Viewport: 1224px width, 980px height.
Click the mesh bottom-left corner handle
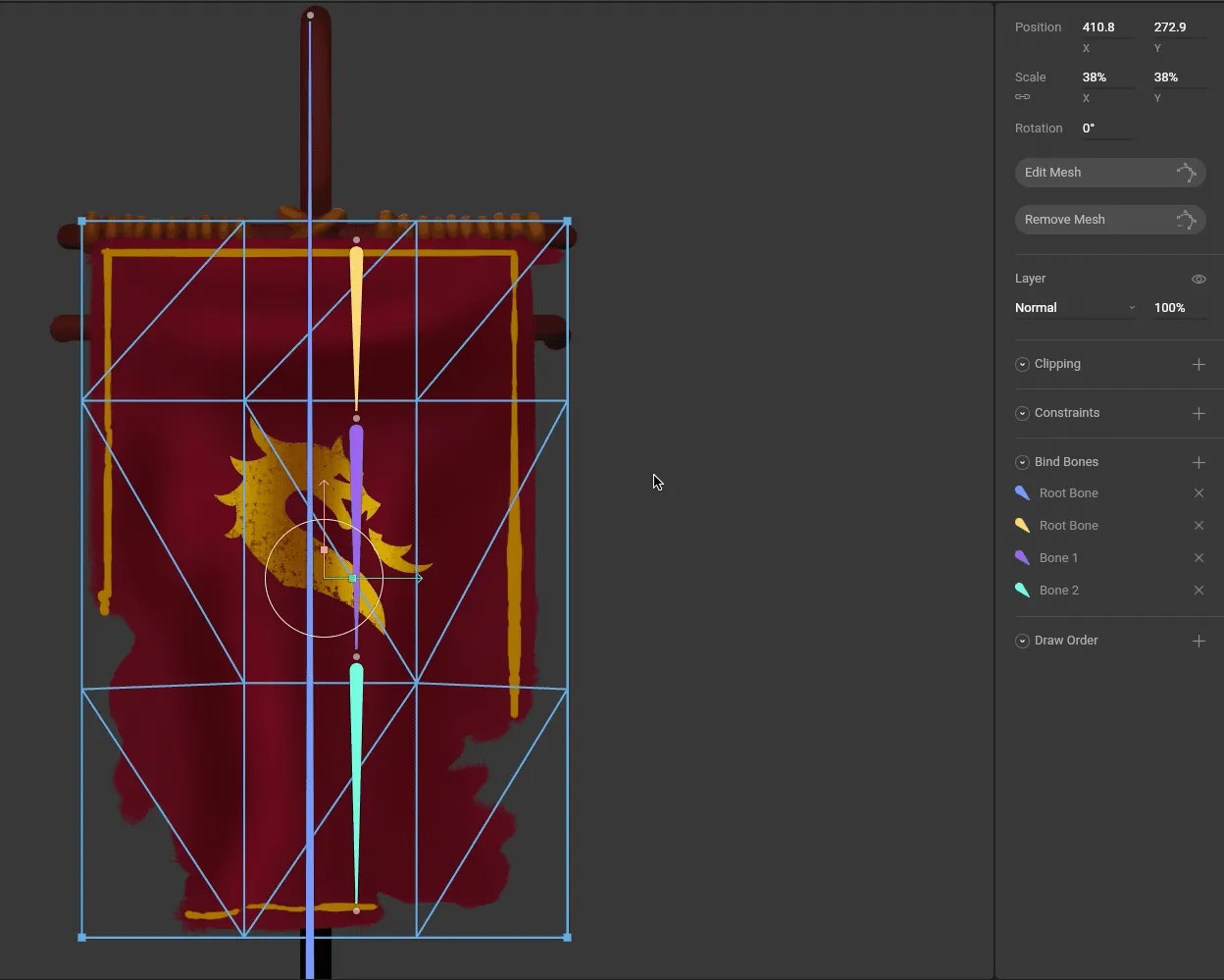[81, 938]
